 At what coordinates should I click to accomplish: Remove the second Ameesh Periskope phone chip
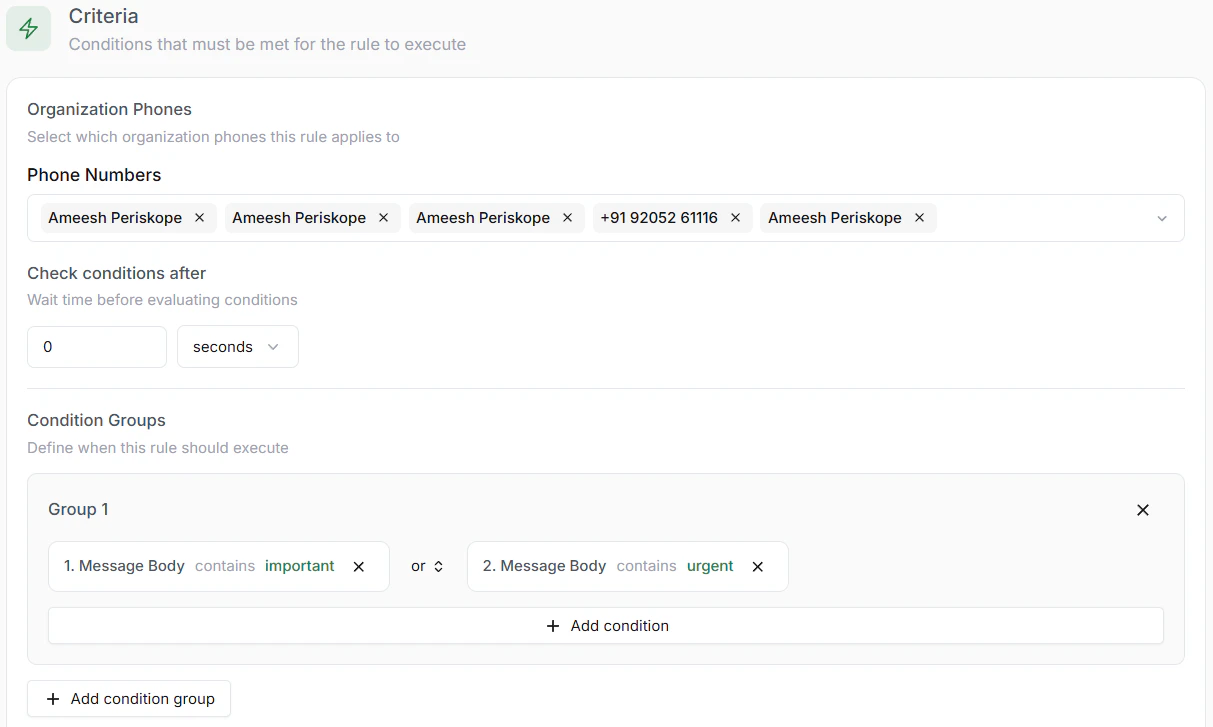[x=382, y=217]
